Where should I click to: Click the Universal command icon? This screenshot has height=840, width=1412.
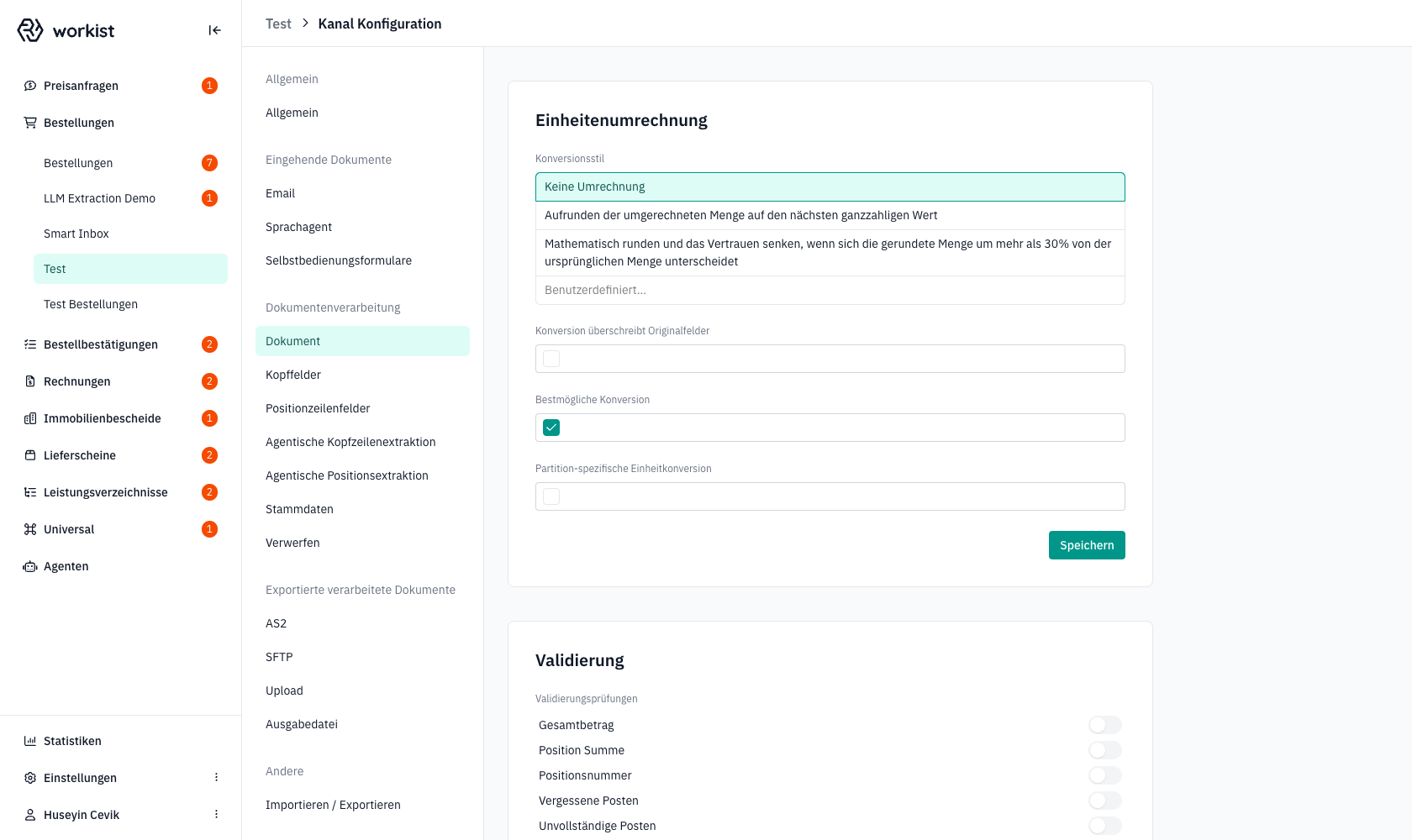pyautogui.click(x=30, y=529)
